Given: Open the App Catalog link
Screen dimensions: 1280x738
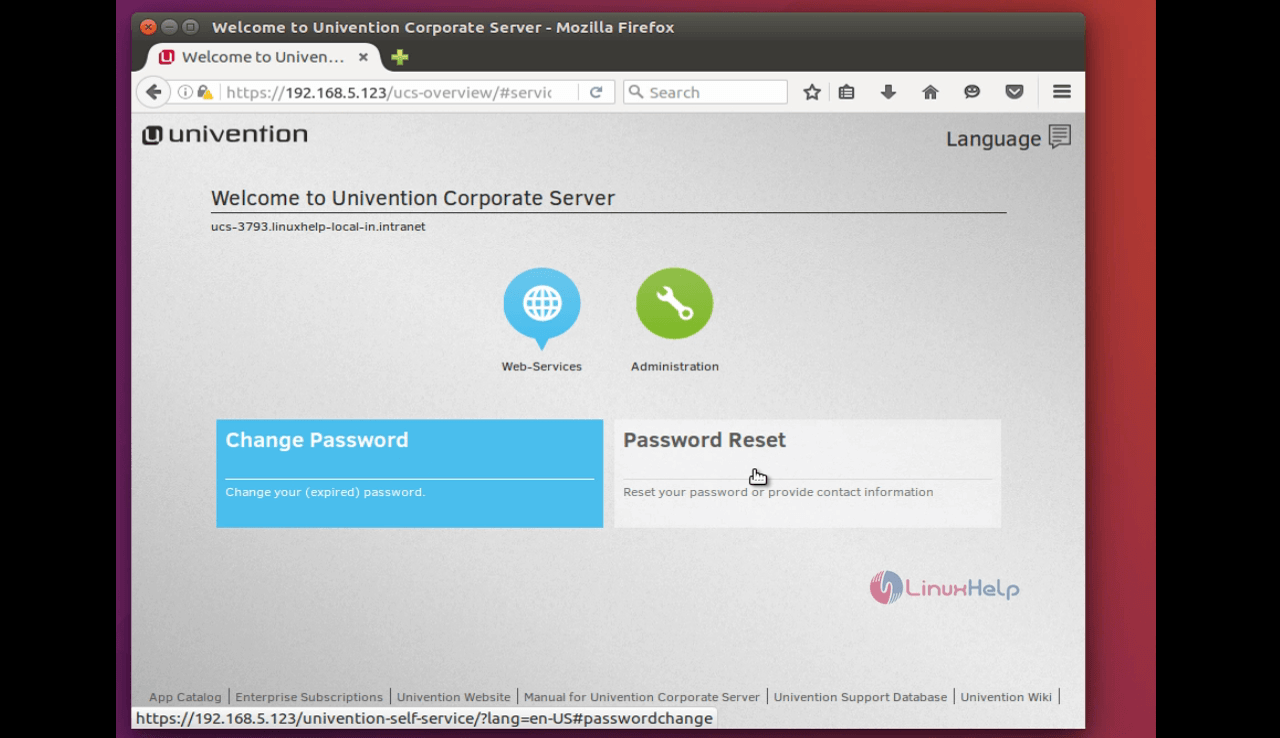Looking at the screenshot, I should tap(185, 697).
